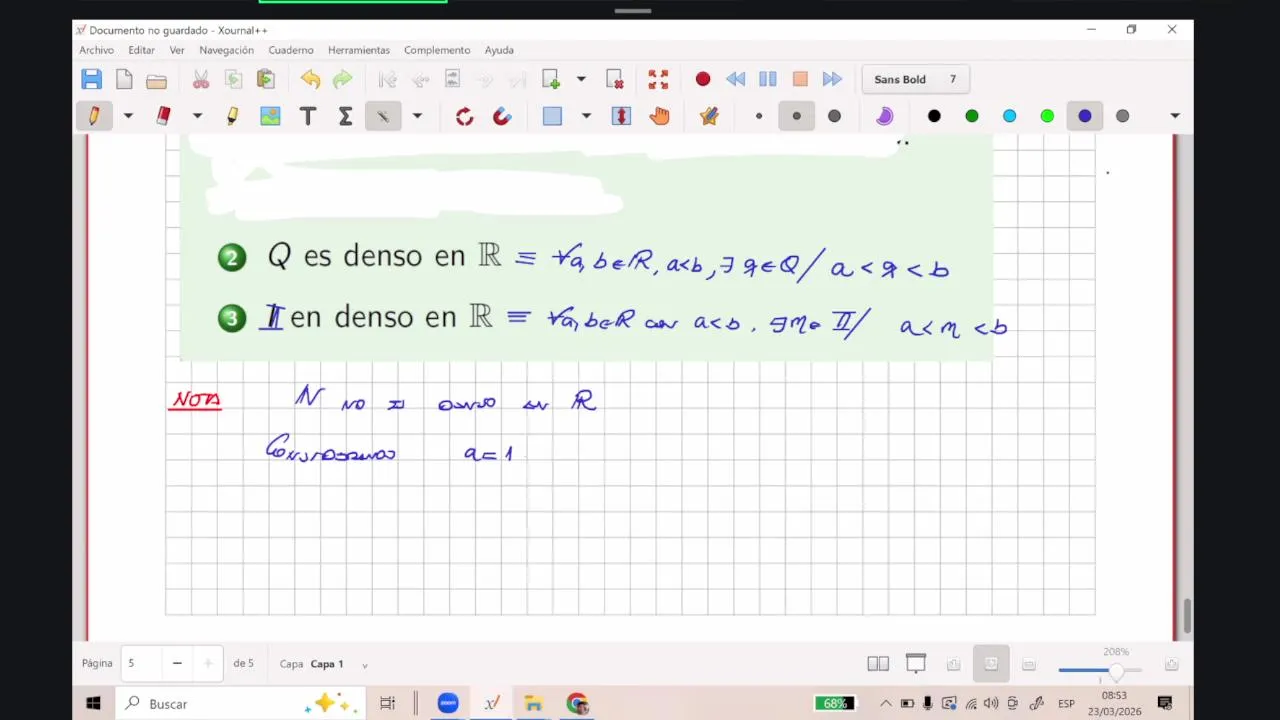This screenshot has height=720, width=1280.
Task: Insert a new page after the current one
Action: [551, 79]
